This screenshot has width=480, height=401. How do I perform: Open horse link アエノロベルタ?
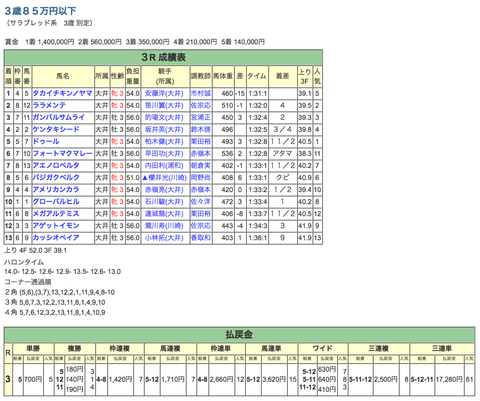click(x=56, y=166)
